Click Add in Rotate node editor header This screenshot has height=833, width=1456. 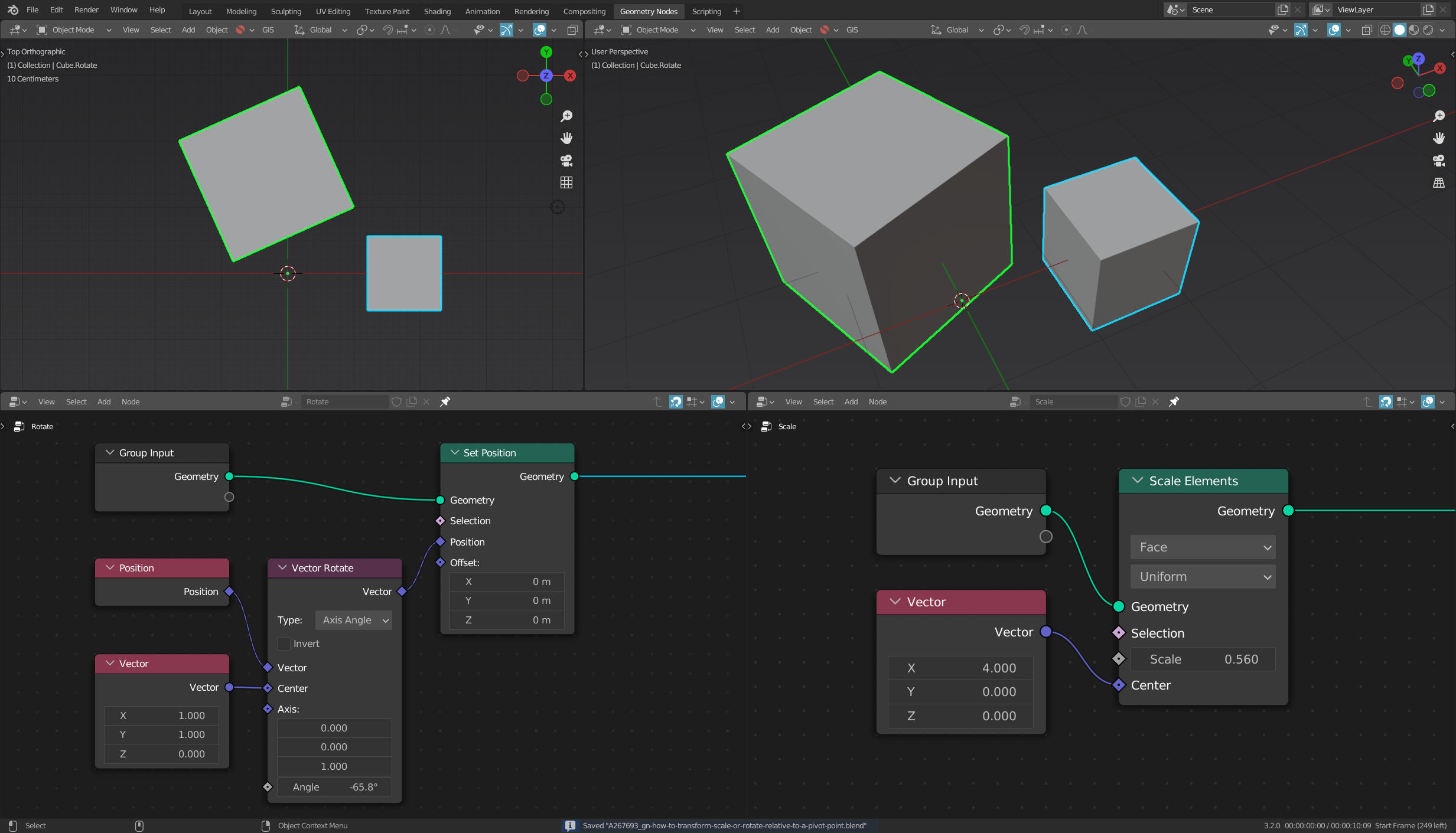coord(104,401)
